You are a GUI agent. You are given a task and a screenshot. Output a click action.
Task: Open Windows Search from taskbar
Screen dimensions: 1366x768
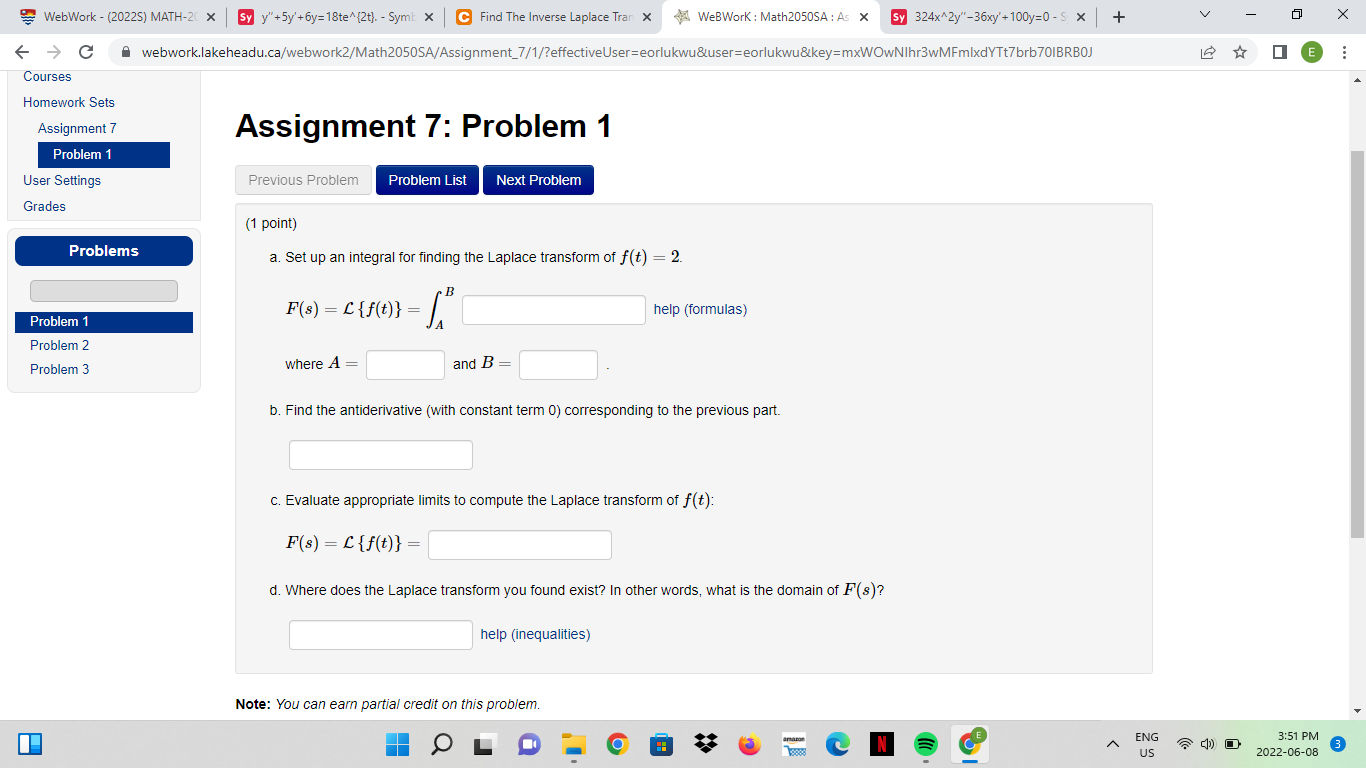click(442, 744)
